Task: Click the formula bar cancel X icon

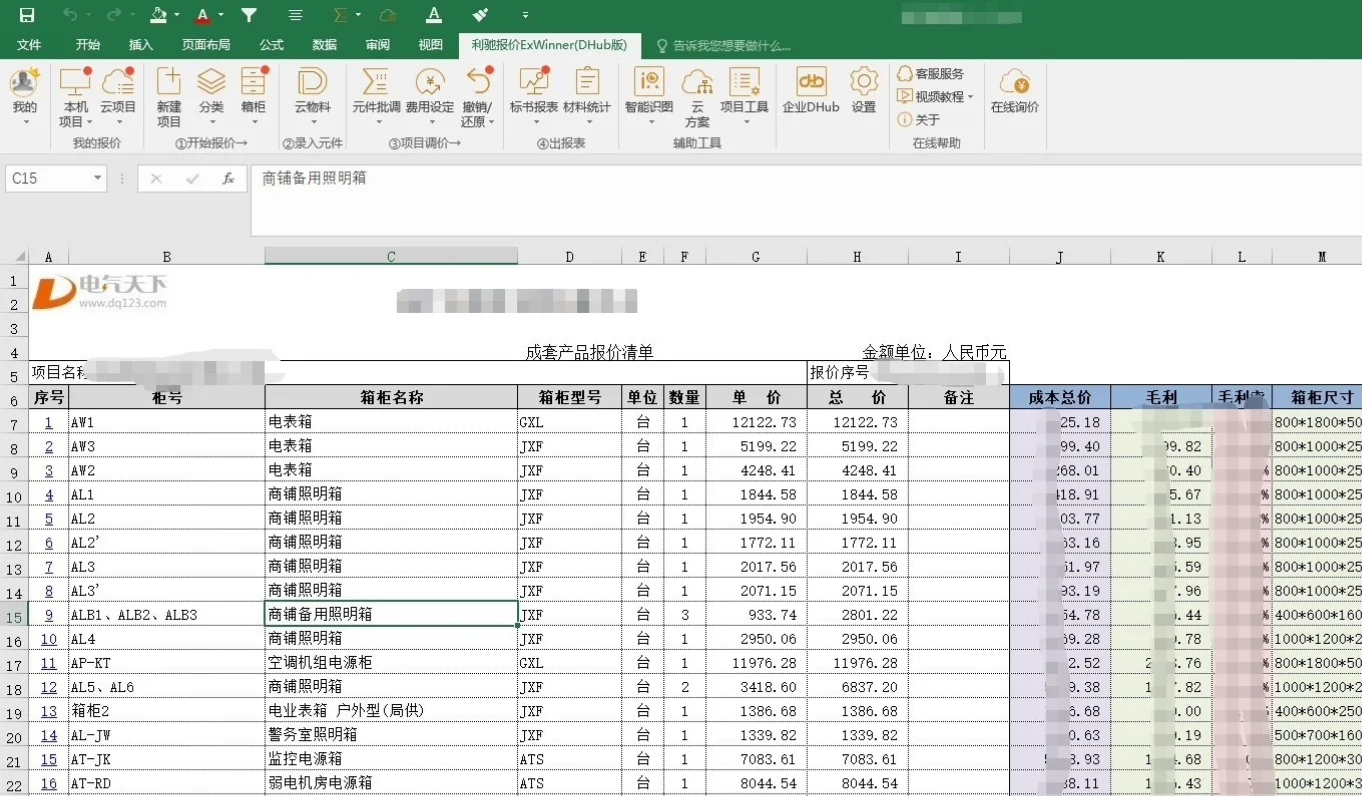Action: 156,179
